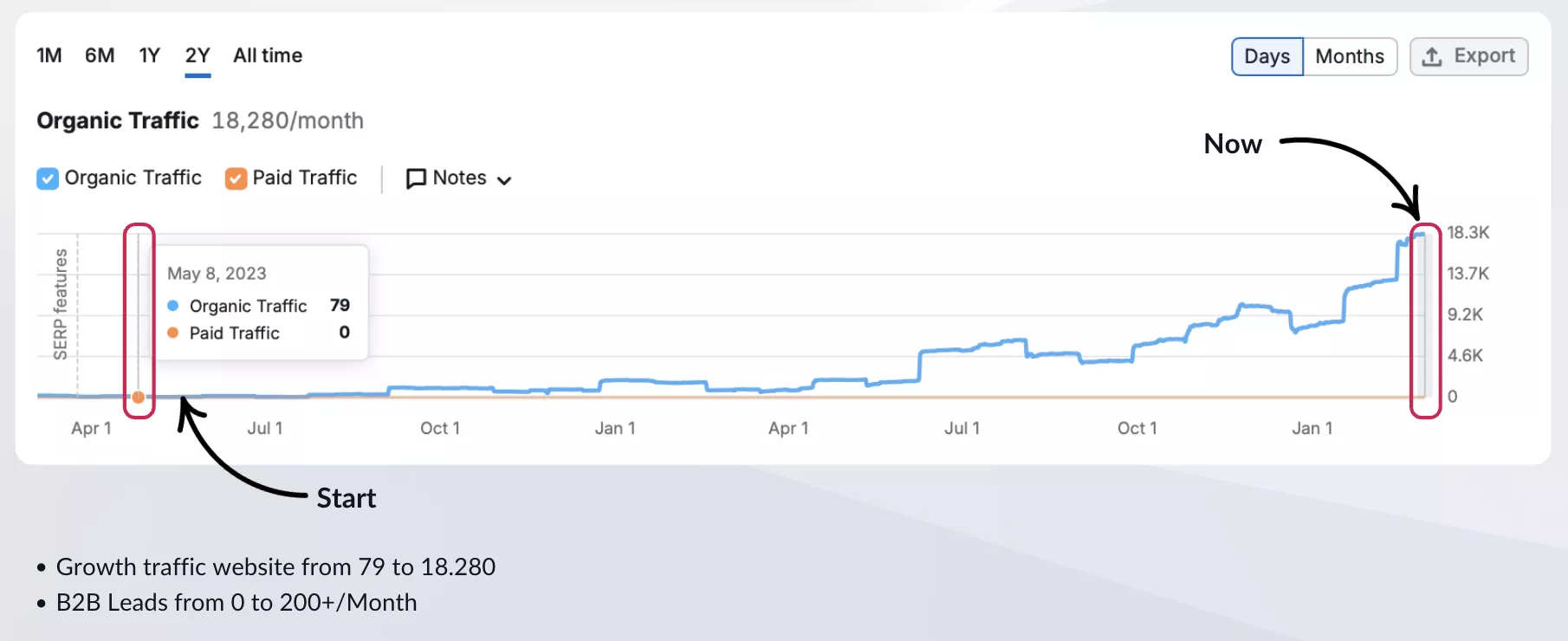This screenshot has width=1568, height=641.
Task: Switch chart view to Months
Action: tap(1349, 57)
